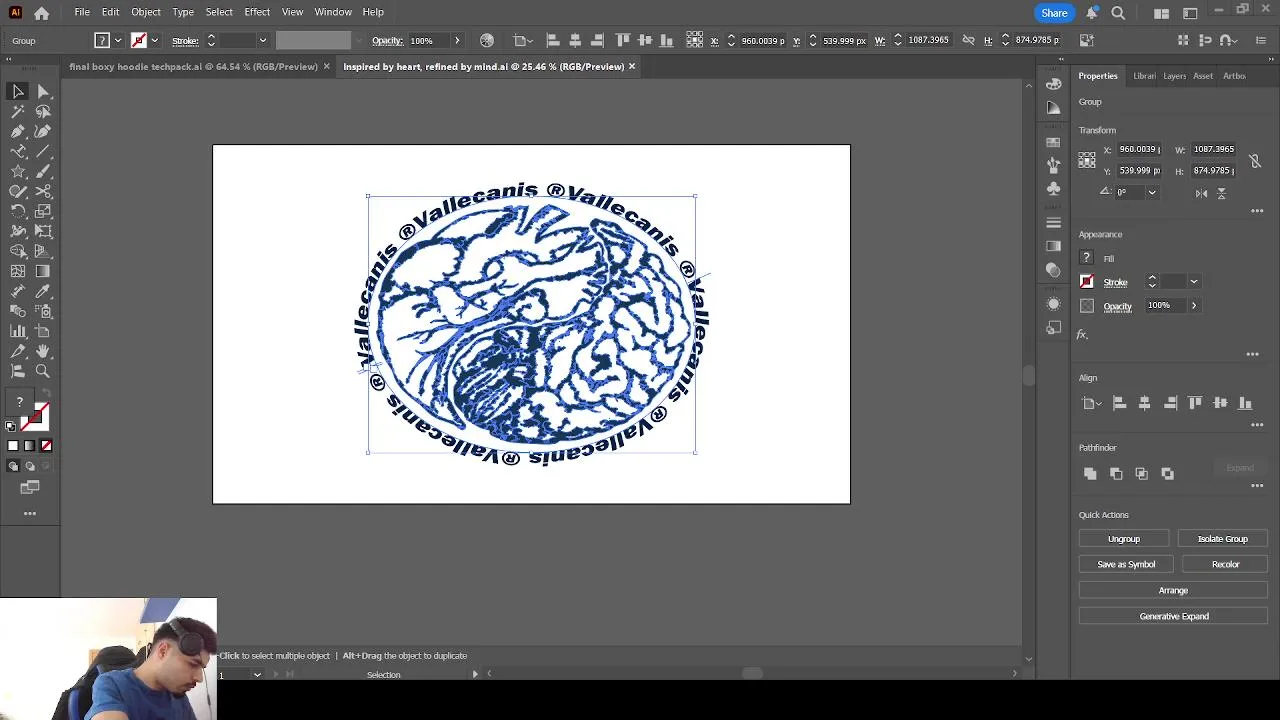Open the Edit Toolbar three-dots button

(x=30, y=514)
